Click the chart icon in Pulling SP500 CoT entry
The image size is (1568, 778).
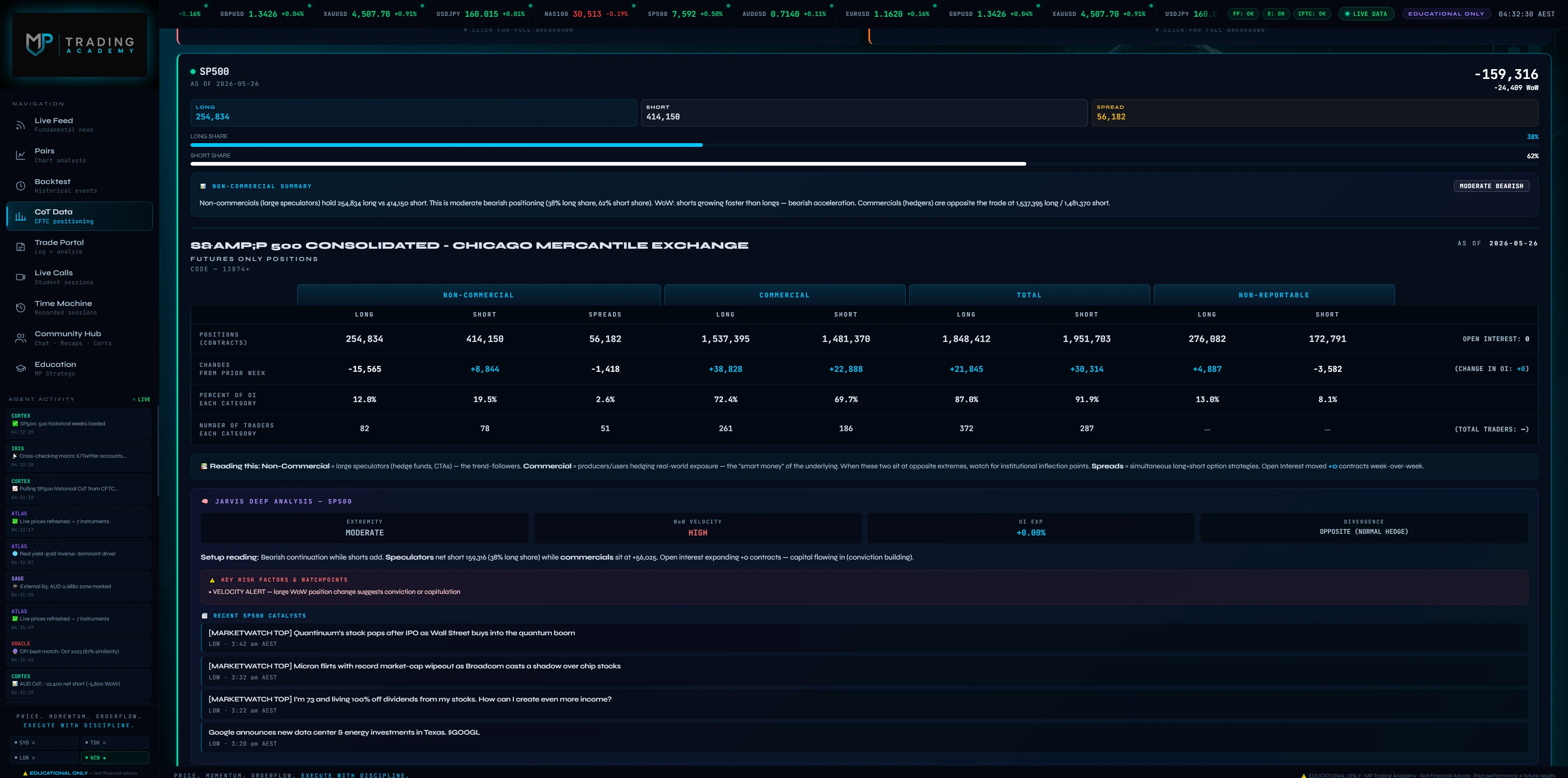pos(15,489)
